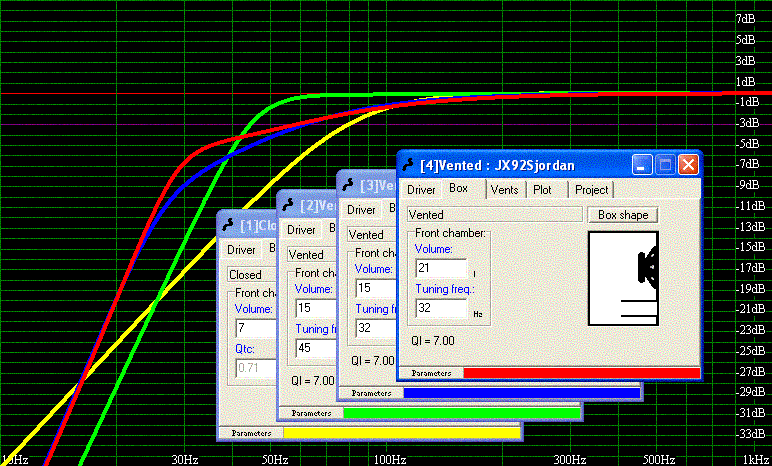The height and width of the screenshot is (466, 772).
Task: Click the 30Hz frequency axis label
Action: coord(185,460)
